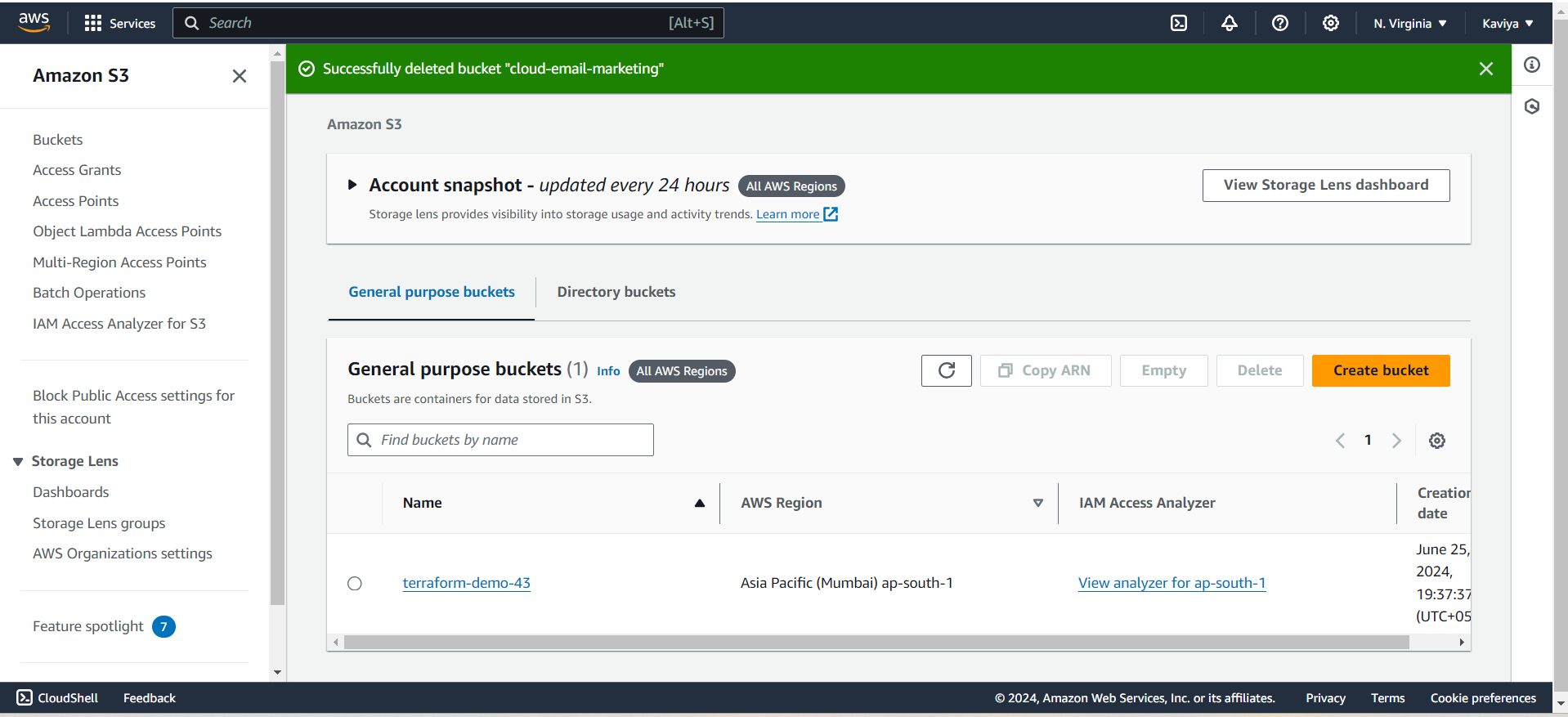Open the Kaviya account dropdown

1508,23
